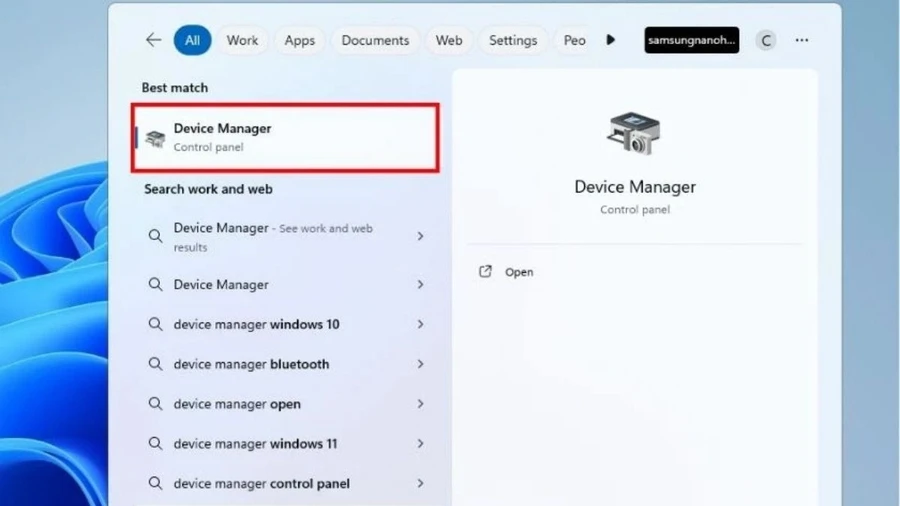Click the large Device Manager preview icon

(634, 134)
